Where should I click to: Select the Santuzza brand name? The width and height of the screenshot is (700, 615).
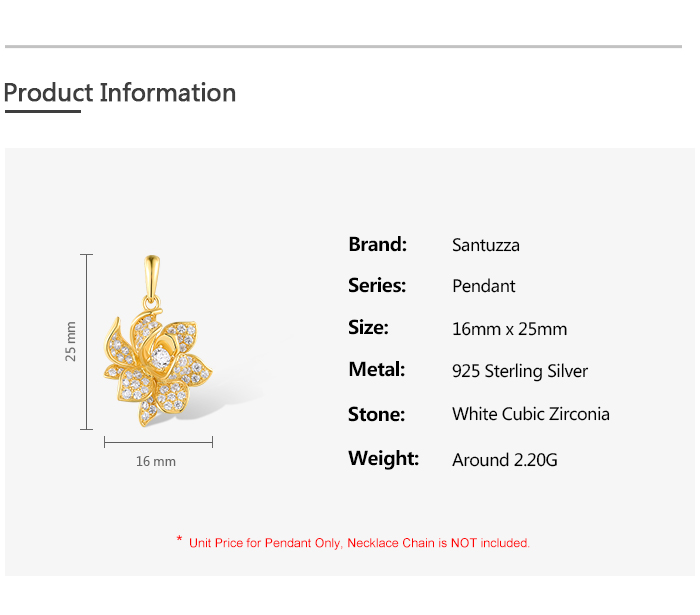[x=486, y=245]
